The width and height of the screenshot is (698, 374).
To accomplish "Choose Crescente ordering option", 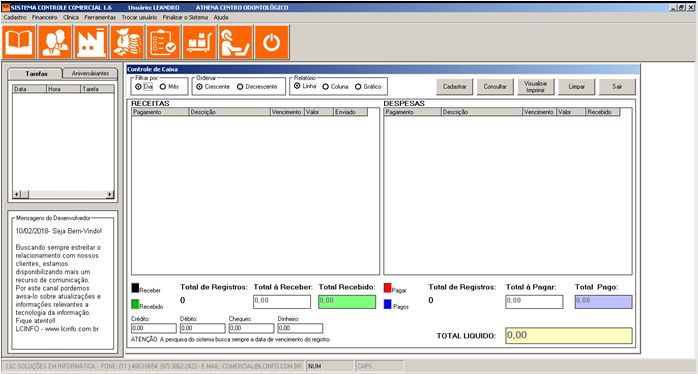I will [x=199, y=87].
